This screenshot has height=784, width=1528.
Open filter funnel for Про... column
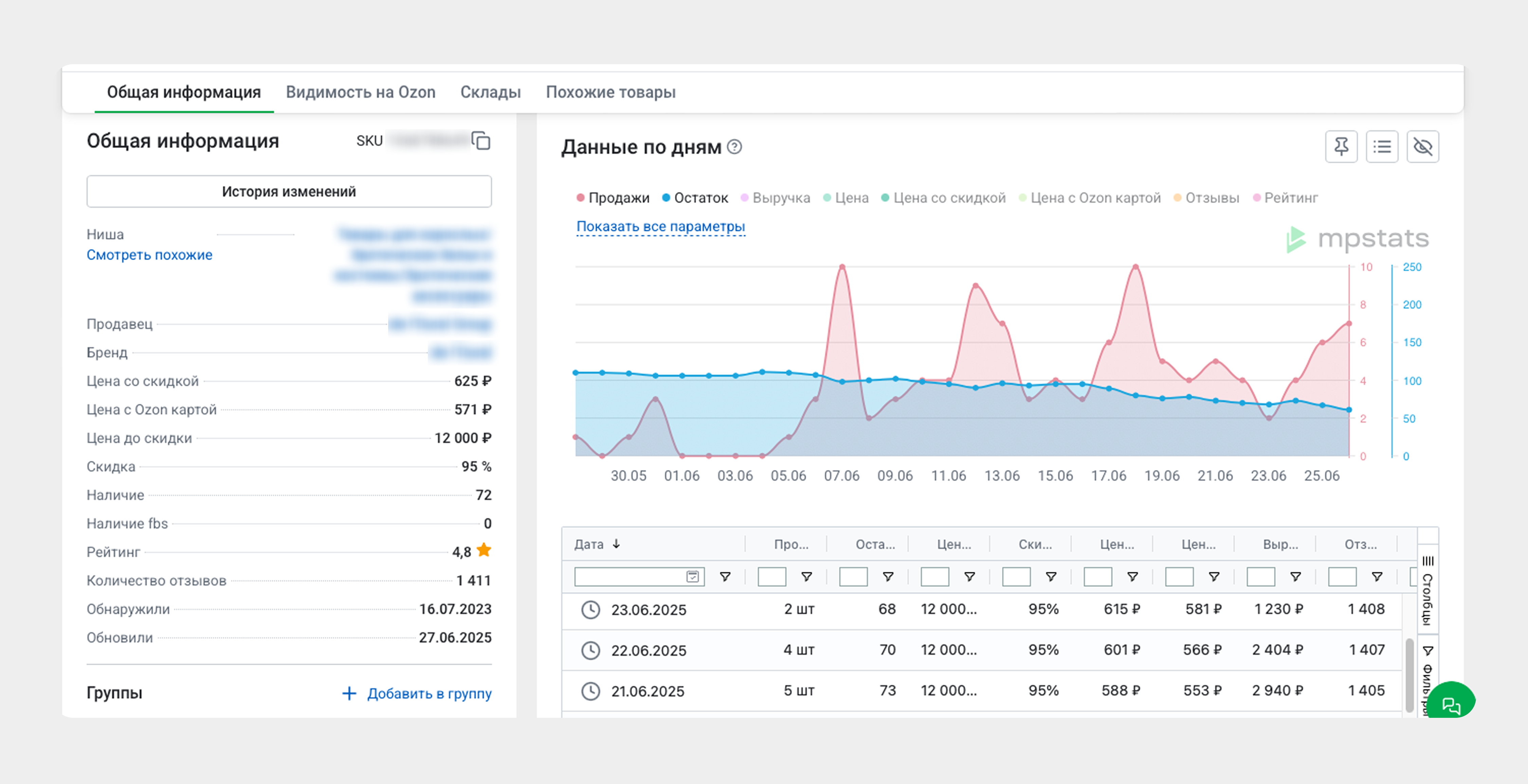pos(807,576)
